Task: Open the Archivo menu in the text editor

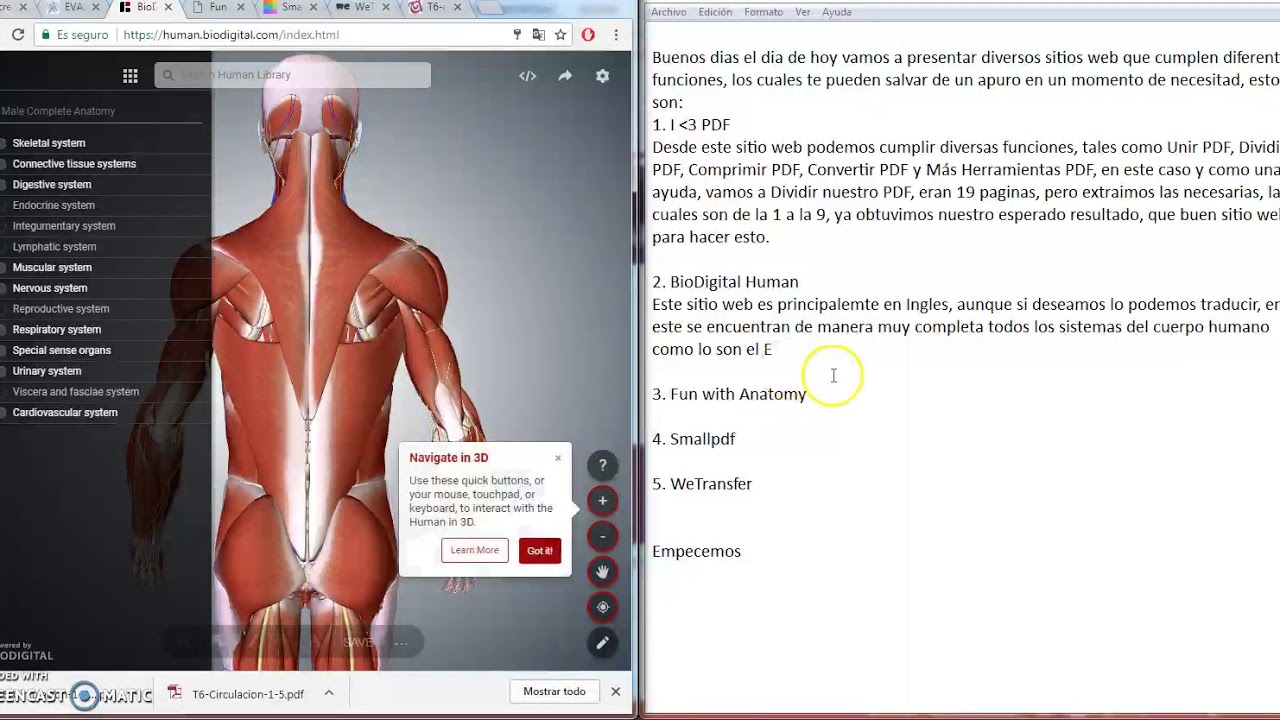Action: coord(669,12)
